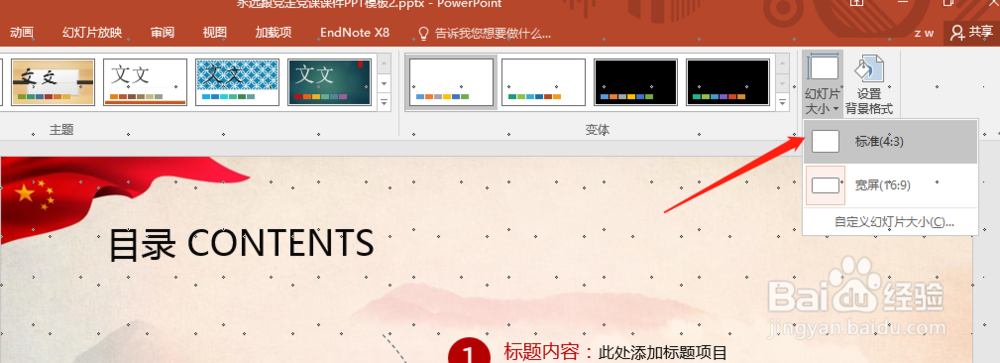Viewport: 1000px width, 363px height.
Task: Select the dark teal 文文 theme
Action: [x=329, y=82]
